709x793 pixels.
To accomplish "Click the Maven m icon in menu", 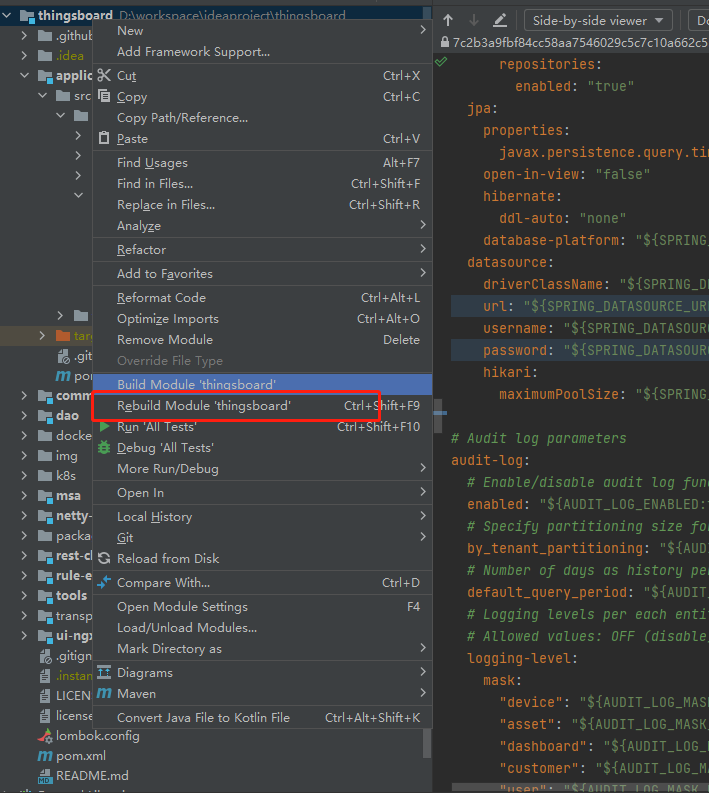I will 104,693.
